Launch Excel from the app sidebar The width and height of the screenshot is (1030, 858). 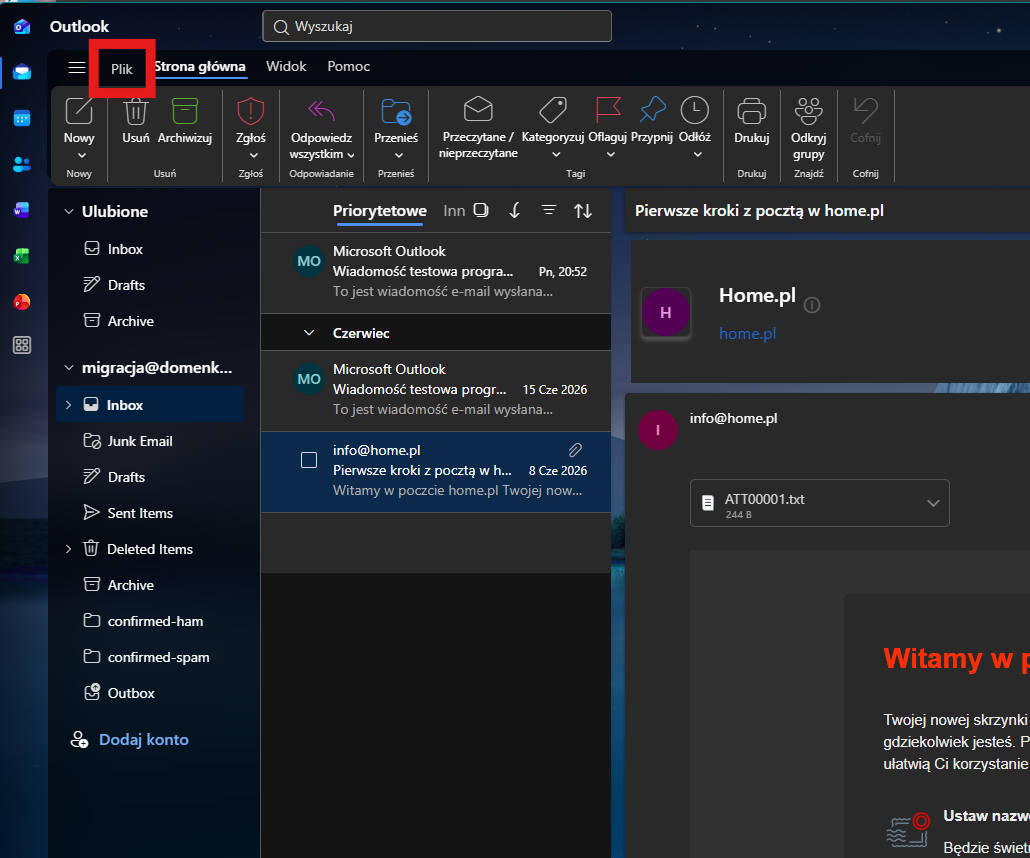22,256
